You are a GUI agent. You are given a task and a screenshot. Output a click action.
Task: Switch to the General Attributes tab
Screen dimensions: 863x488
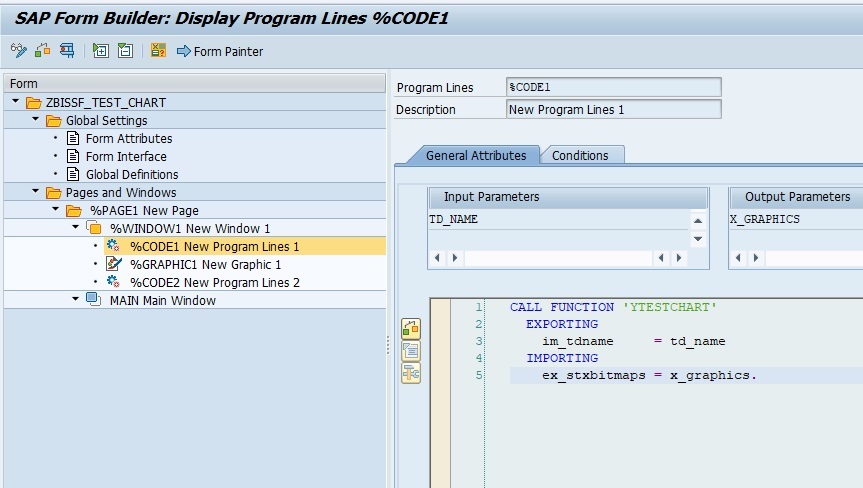pos(476,156)
